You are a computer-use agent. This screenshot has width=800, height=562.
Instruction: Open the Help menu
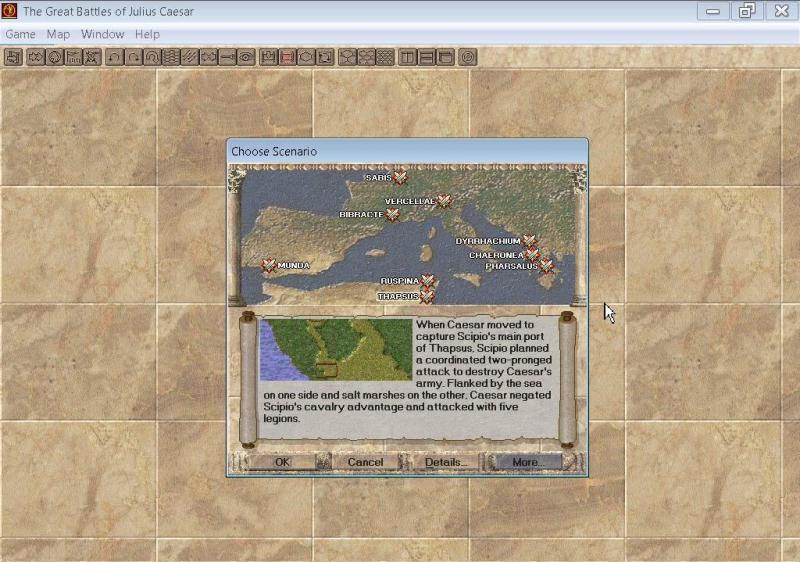point(147,34)
